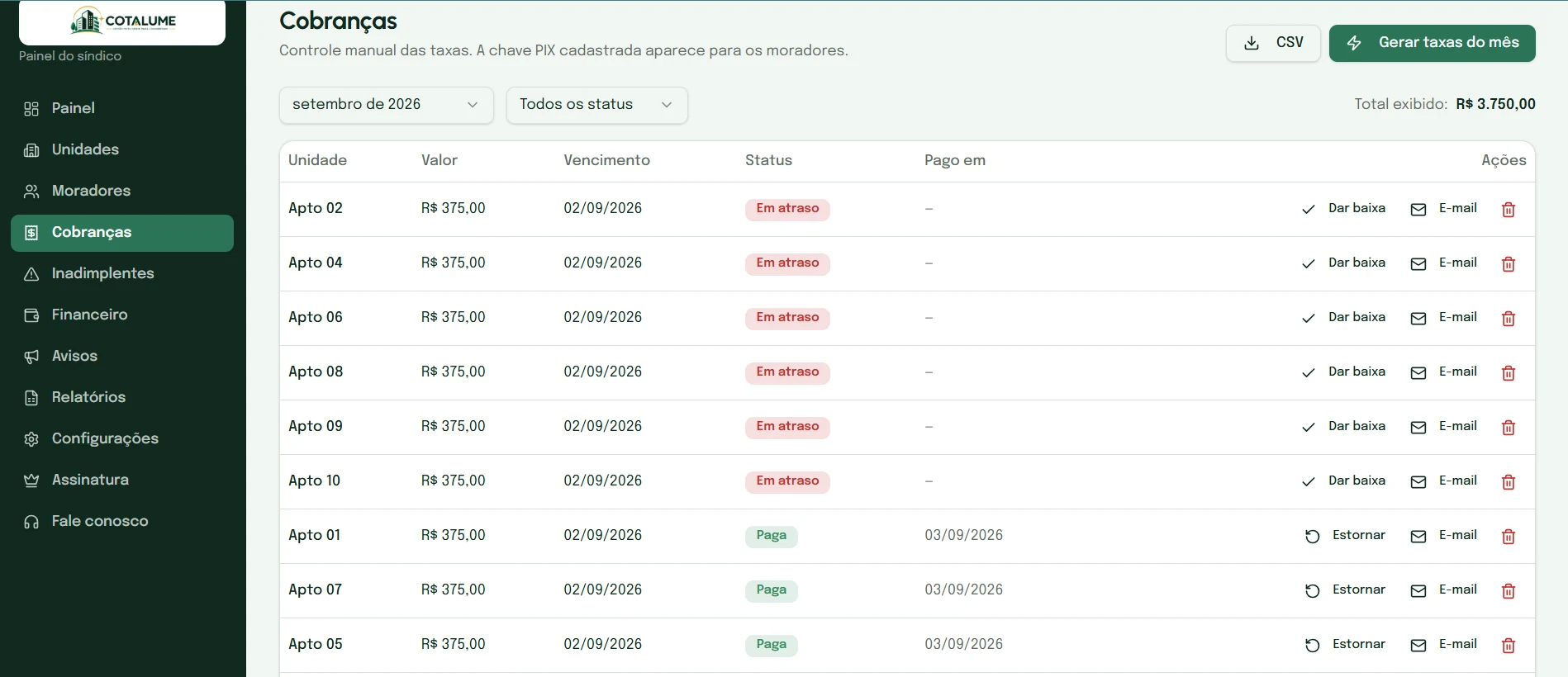Click the 03/09/2026 paid date for Apto 07
Screen dimensions: 1568x677
[963, 589]
